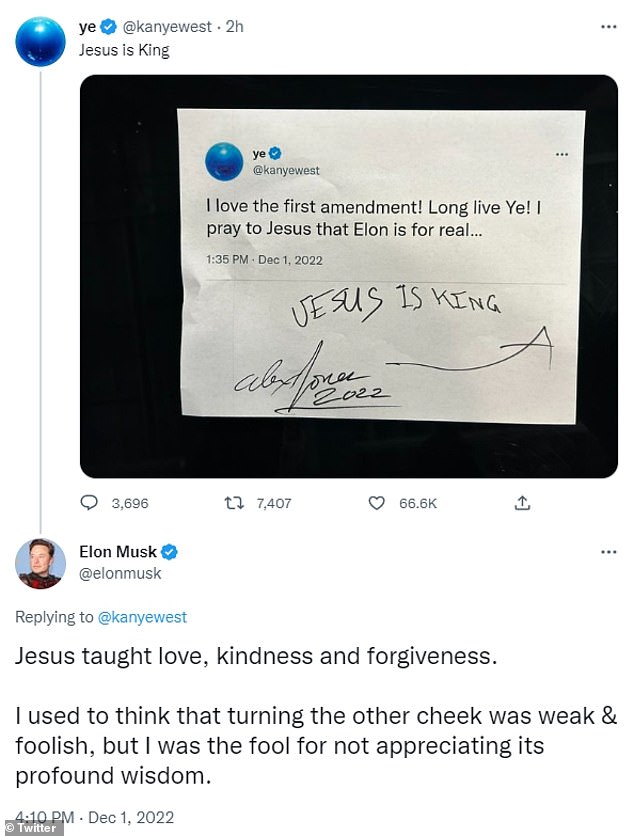Viewport: 634px width, 836px height.
Task: View the 66.6K likes count
Action: coord(418,503)
